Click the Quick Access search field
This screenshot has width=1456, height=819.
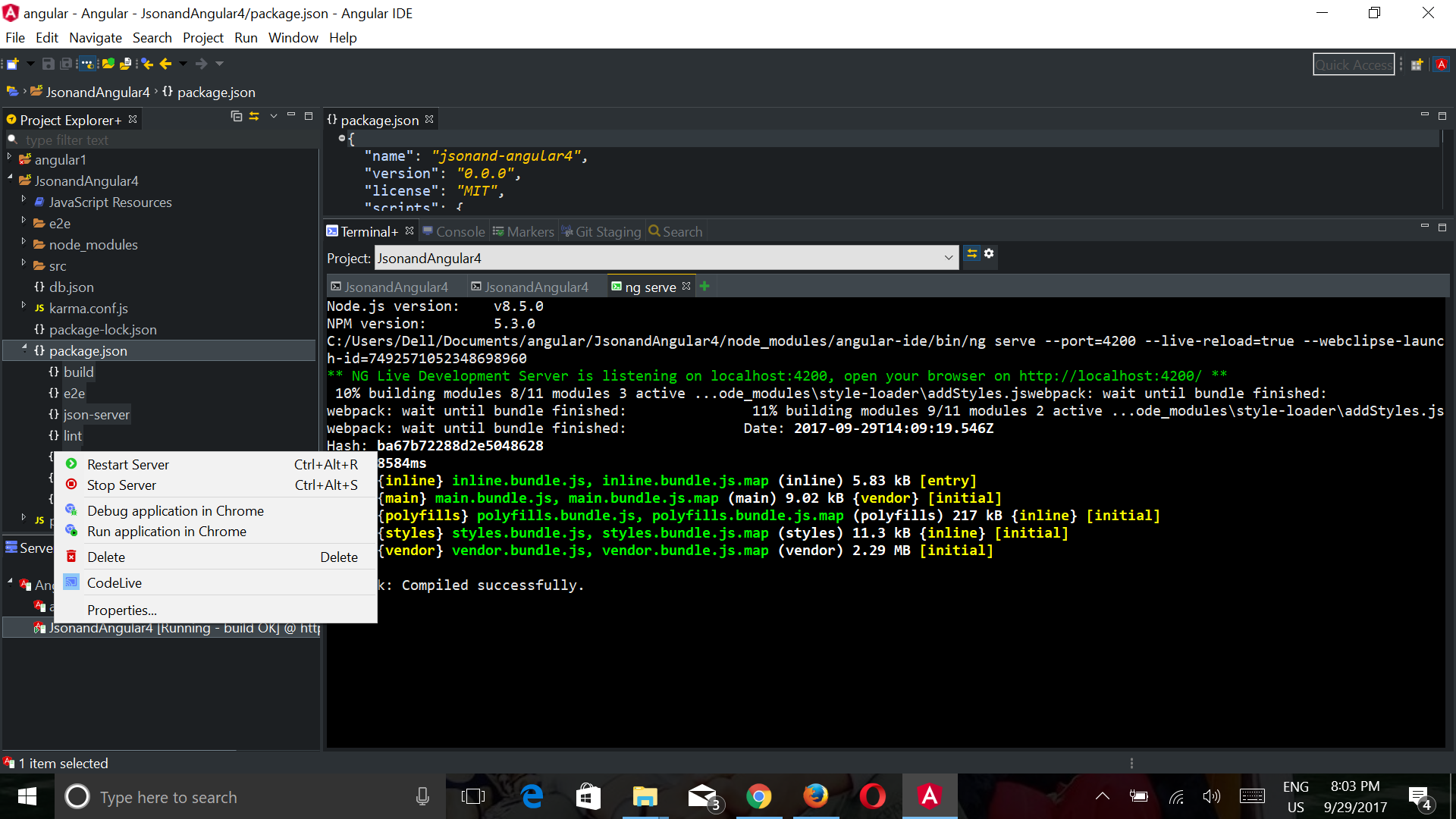pyautogui.click(x=1354, y=64)
